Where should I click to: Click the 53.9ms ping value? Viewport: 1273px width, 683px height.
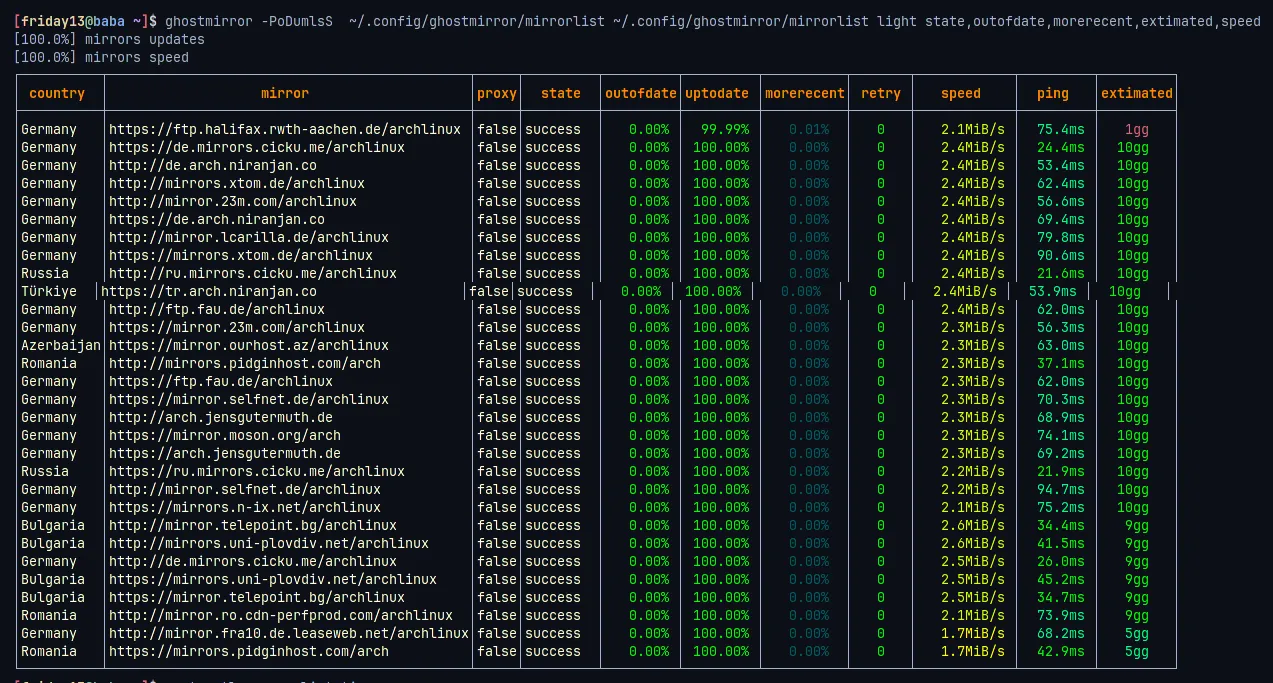[1053, 291]
